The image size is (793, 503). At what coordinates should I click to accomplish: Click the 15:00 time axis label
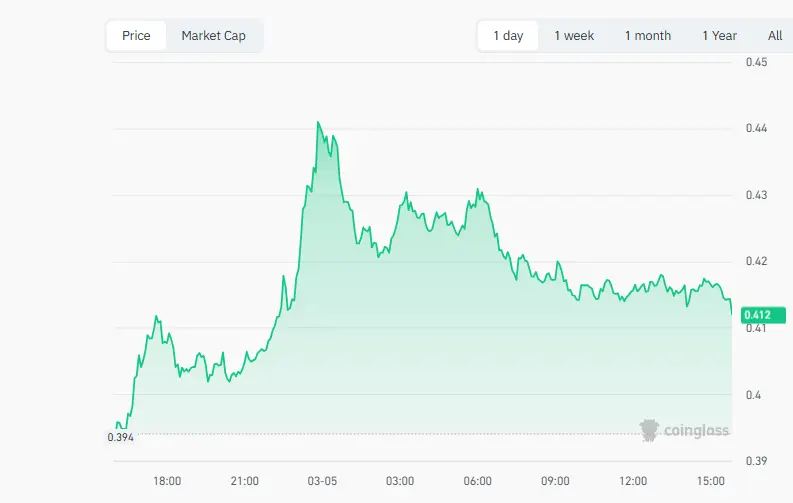tap(711, 481)
